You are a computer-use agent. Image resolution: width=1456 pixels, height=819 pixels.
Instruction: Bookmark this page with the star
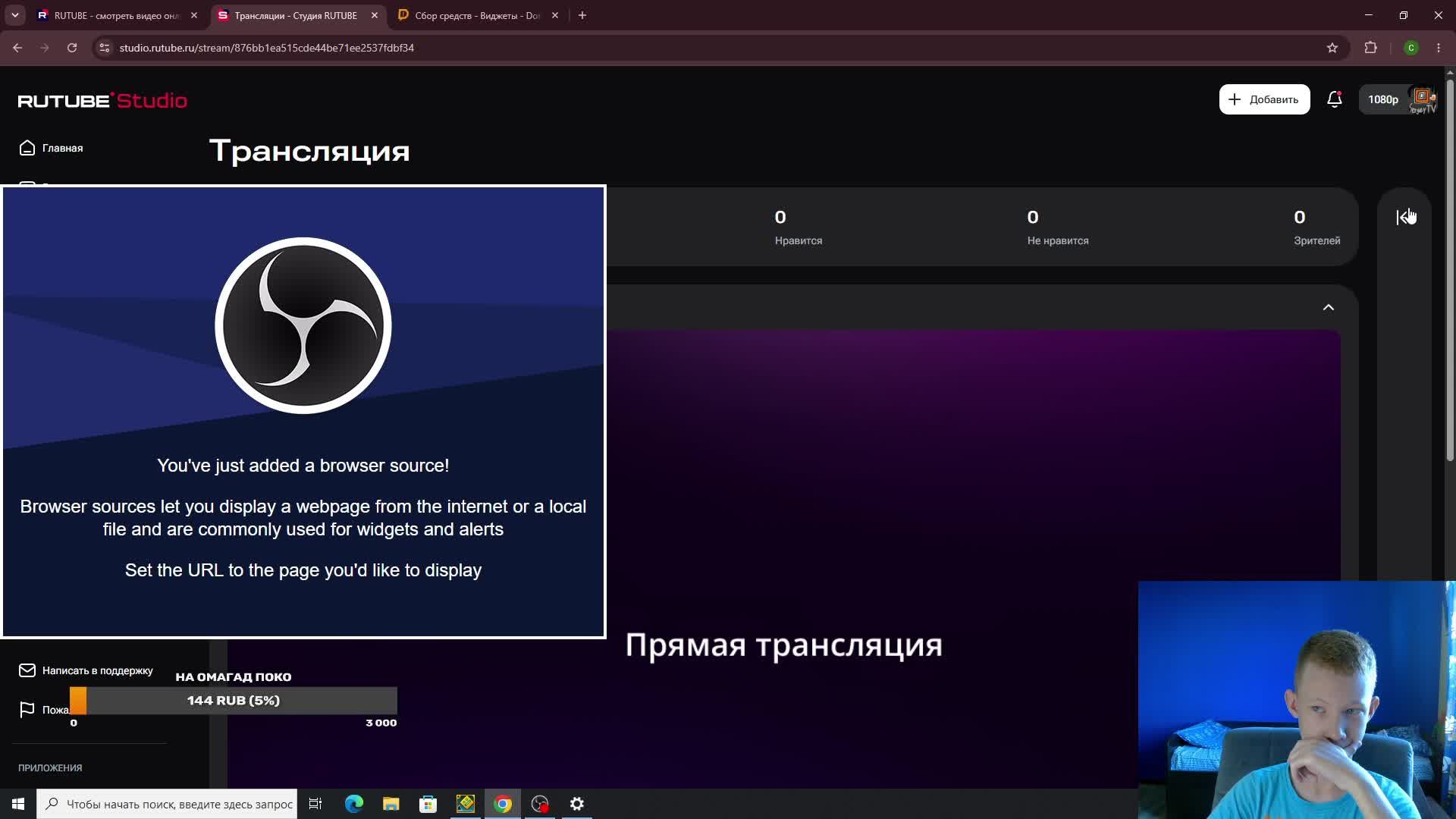point(1332,48)
